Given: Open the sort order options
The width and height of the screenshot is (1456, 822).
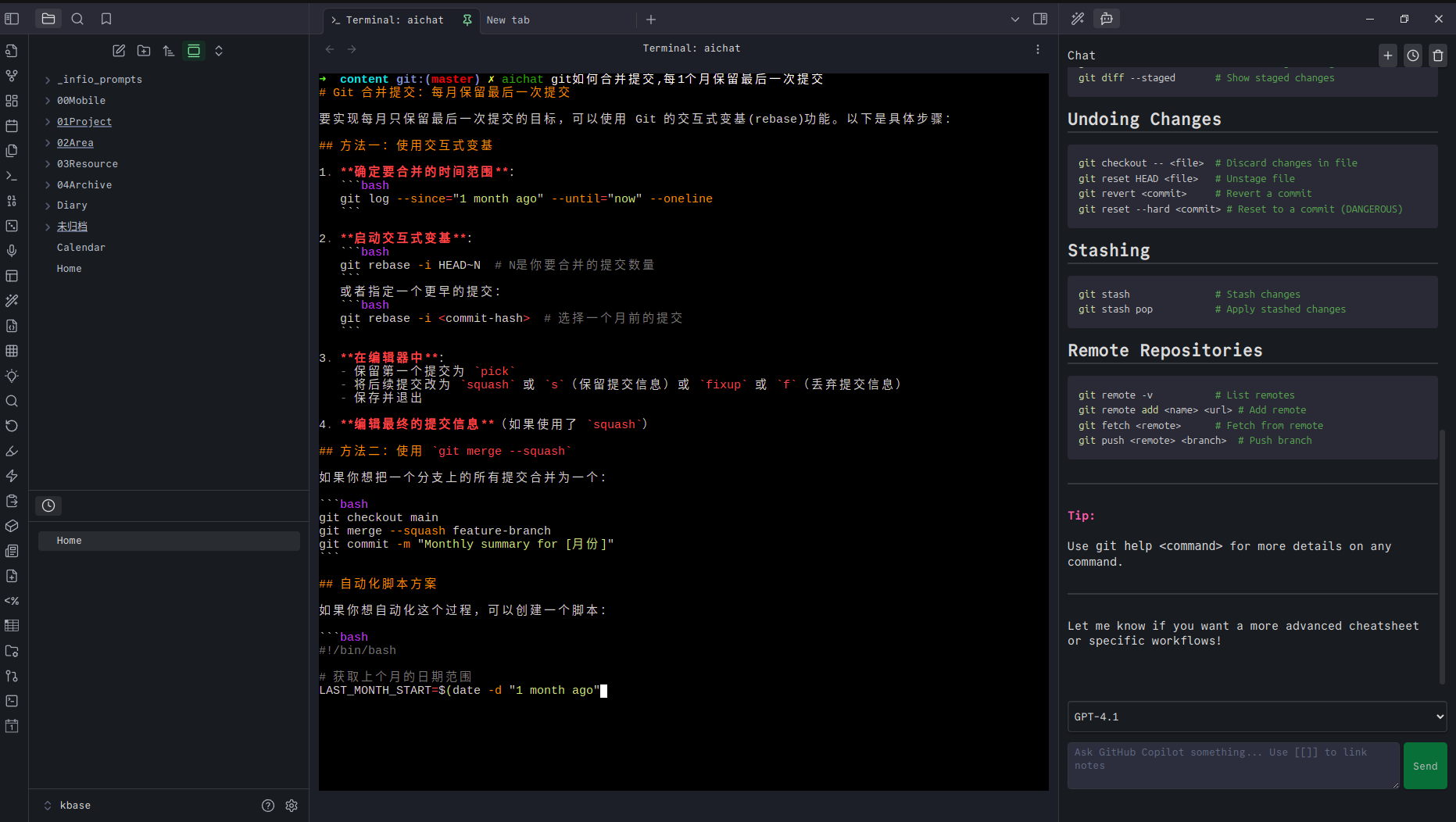Looking at the screenshot, I should (x=169, y=51).
